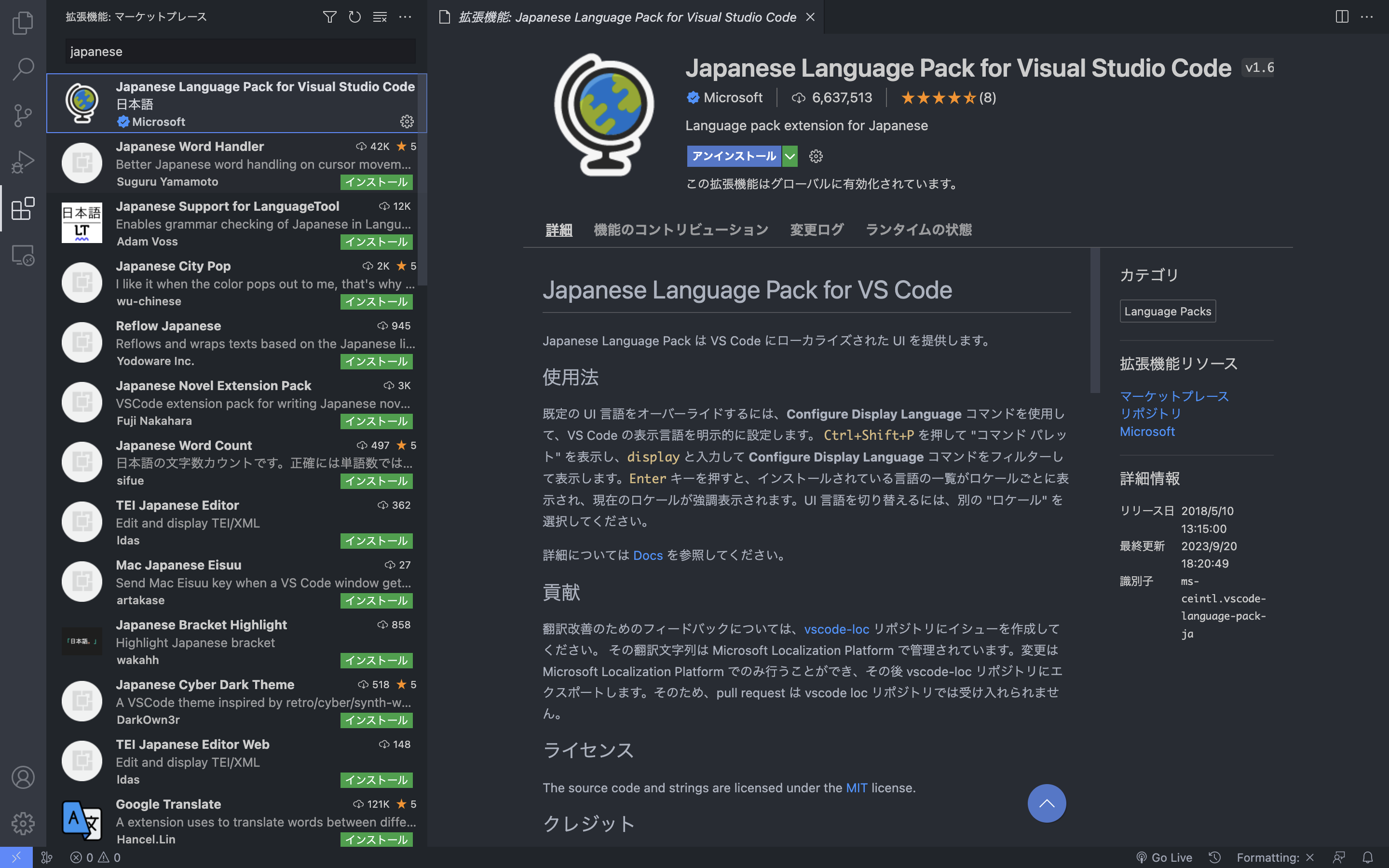
Task: Clear the extension search results
Action: point(380,17)
